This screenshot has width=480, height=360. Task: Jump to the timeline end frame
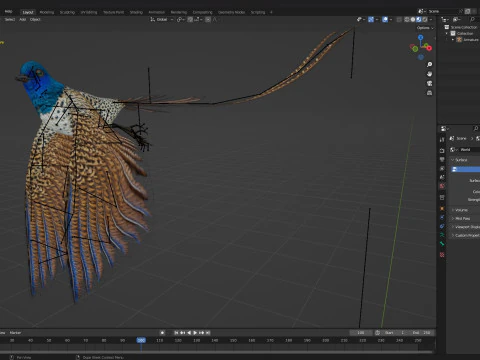point(208,333)
